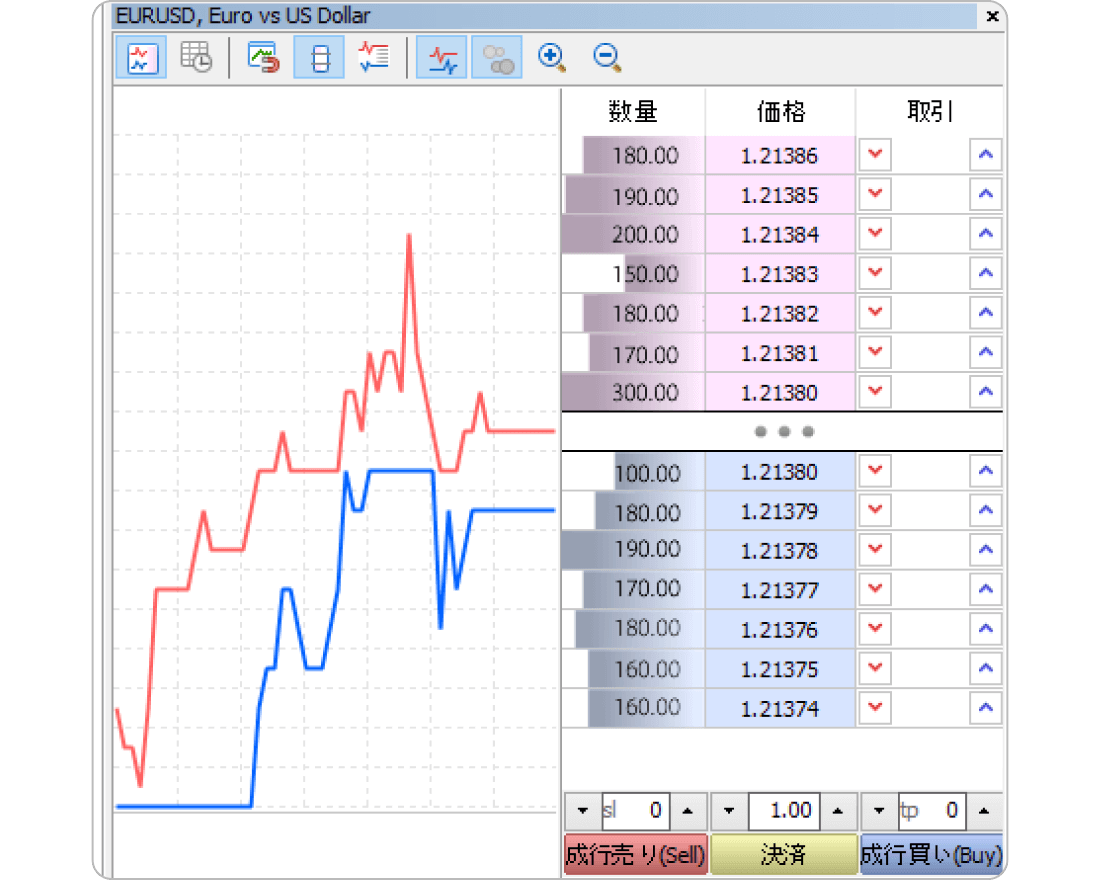Click the checklist with red wave icon
This screenshot has height=880, width=1100.
(x=374, y=58)
